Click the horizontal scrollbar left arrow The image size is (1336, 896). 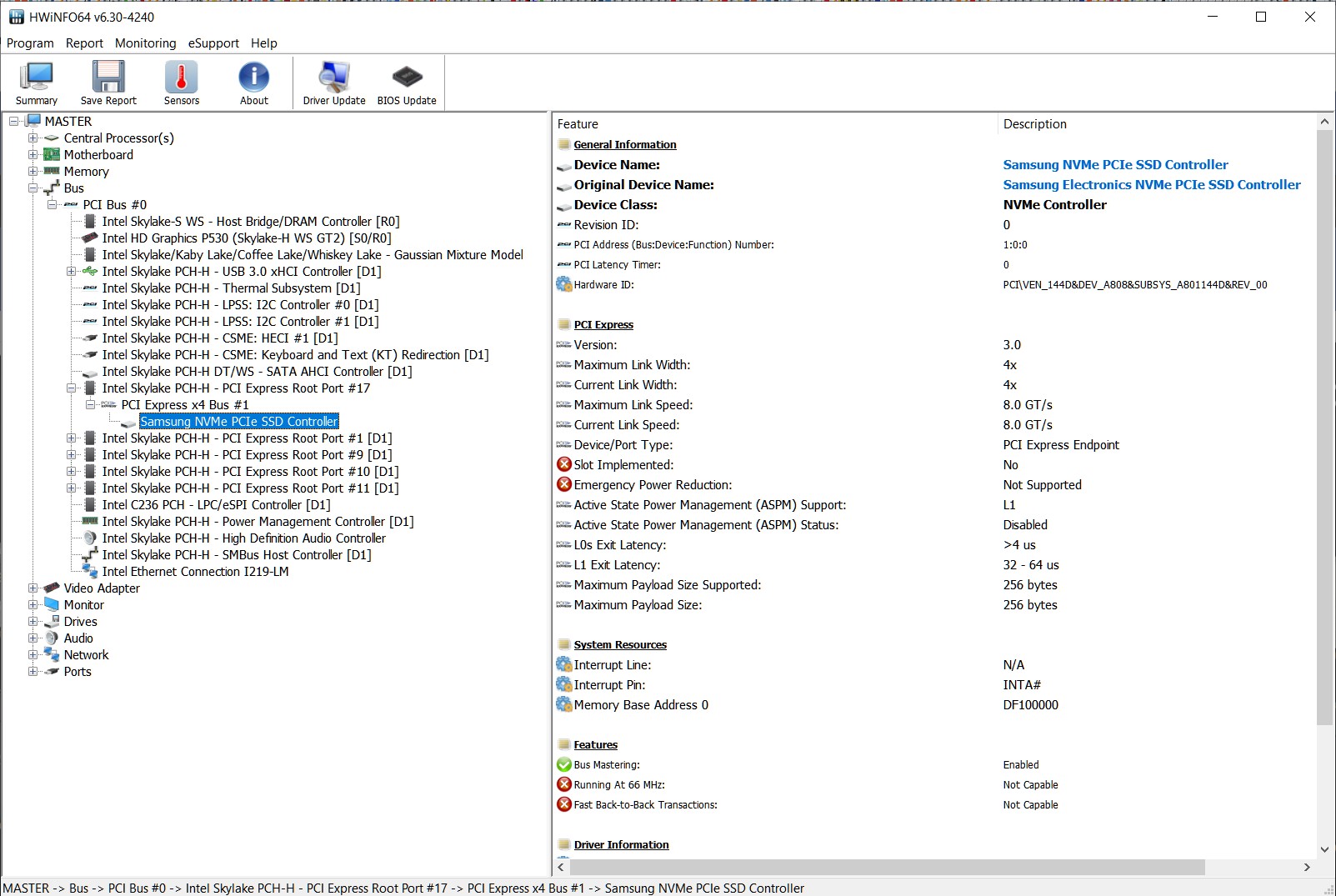[x=561, y=868]
